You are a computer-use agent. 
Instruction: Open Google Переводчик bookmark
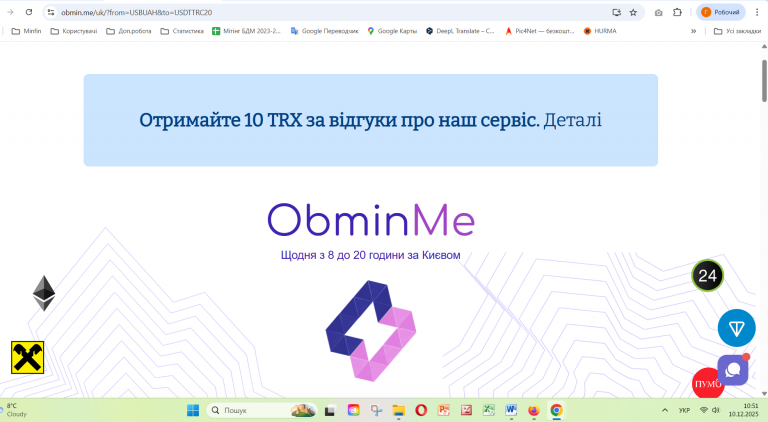point(324,31)
